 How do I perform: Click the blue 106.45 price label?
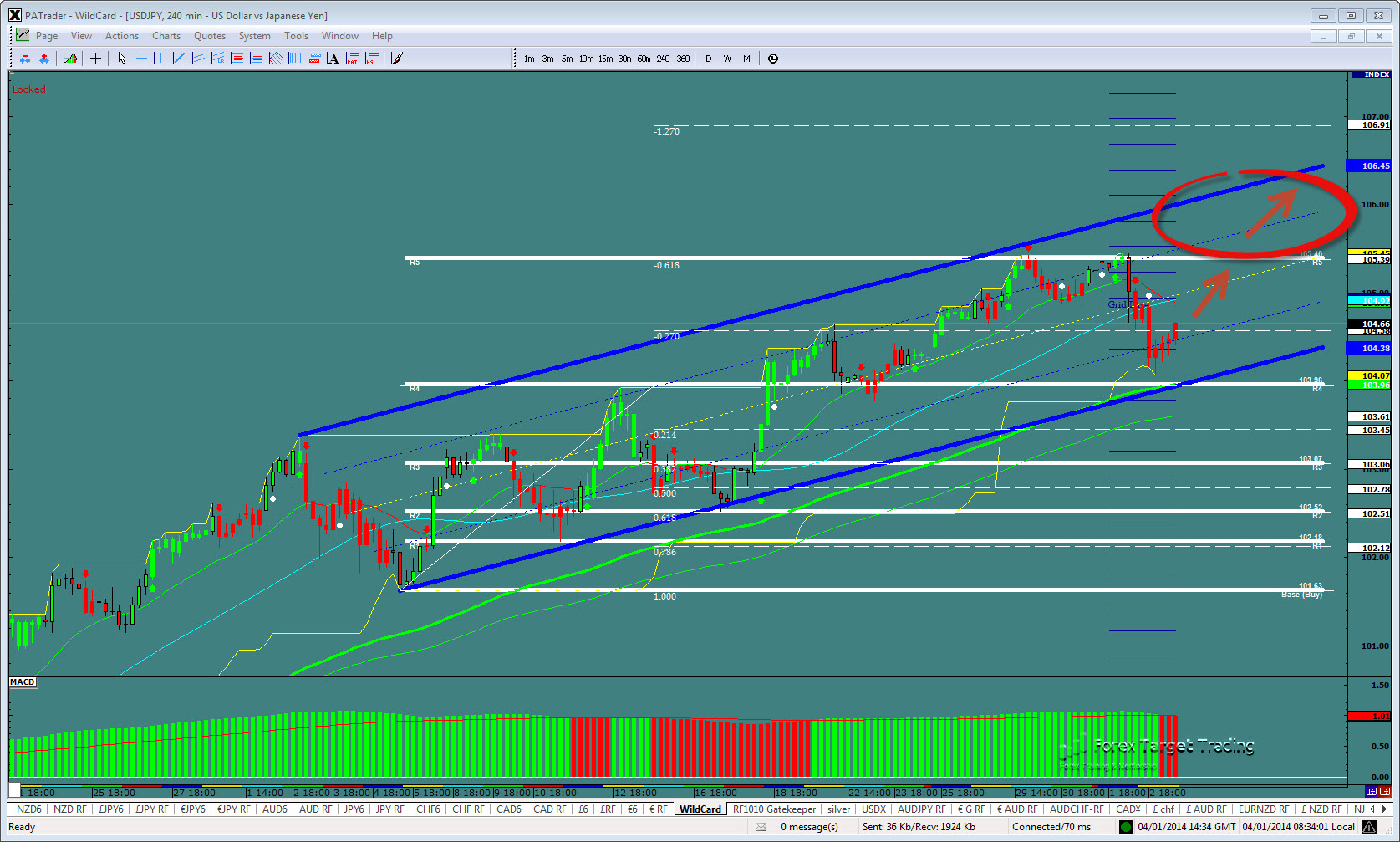pos(1370,166)
